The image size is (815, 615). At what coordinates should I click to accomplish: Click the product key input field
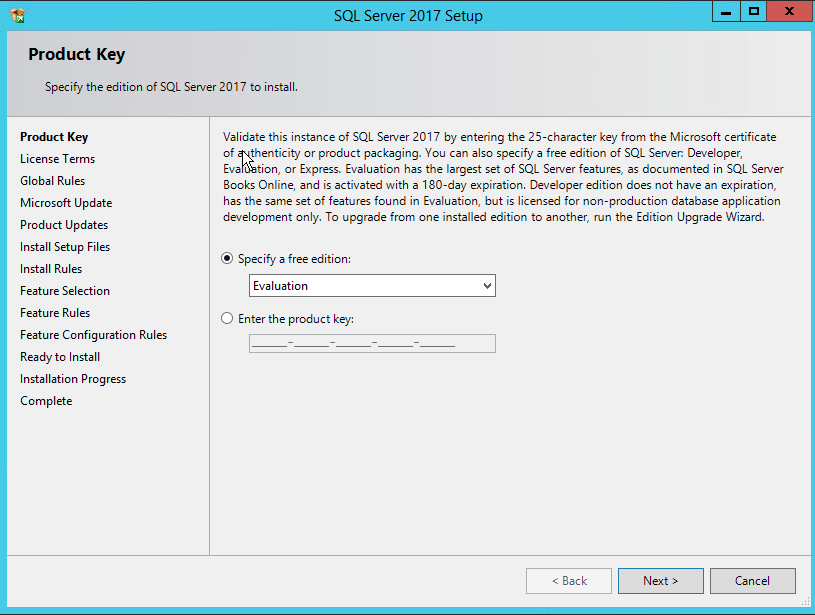tap(372, 344)
